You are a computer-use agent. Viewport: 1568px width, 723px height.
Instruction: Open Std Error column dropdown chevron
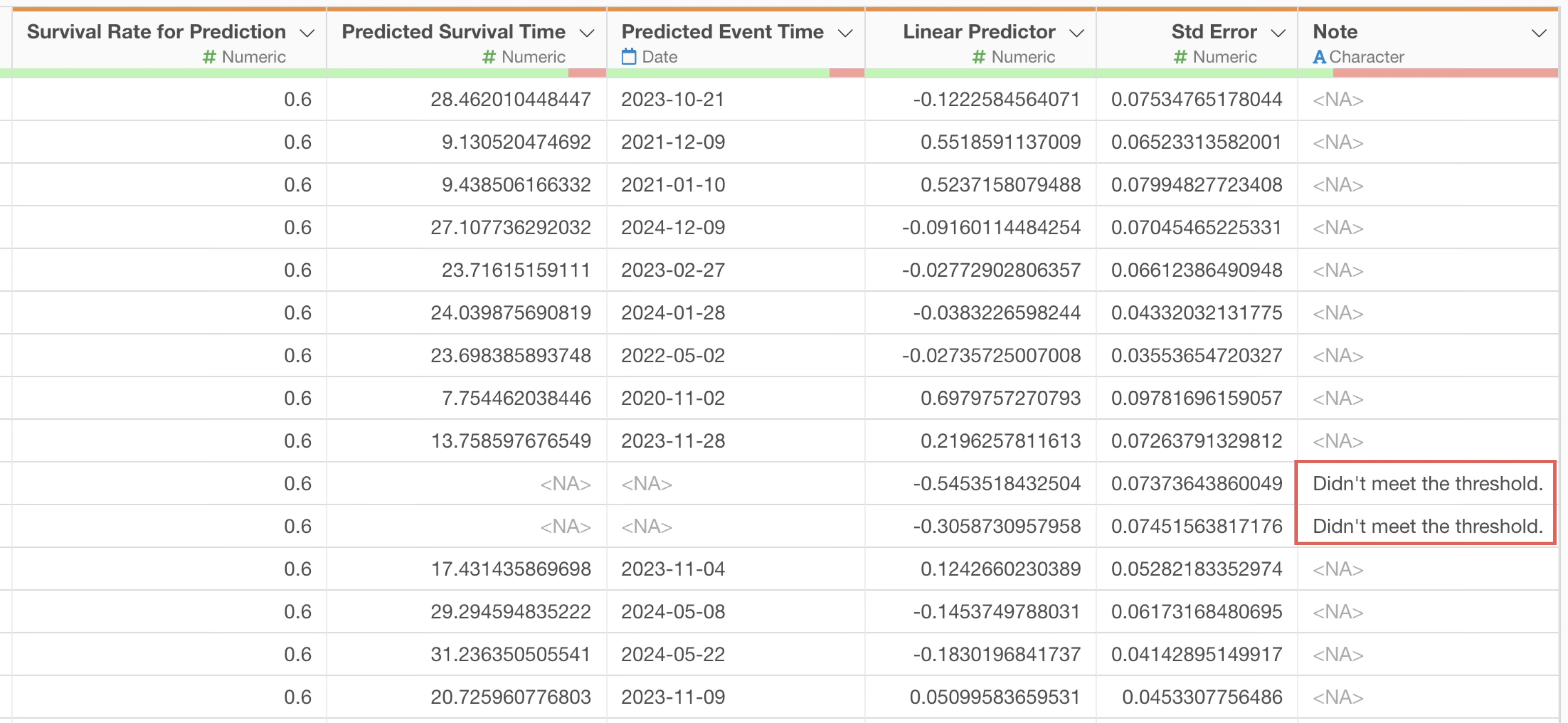[x=1278, y=33]
